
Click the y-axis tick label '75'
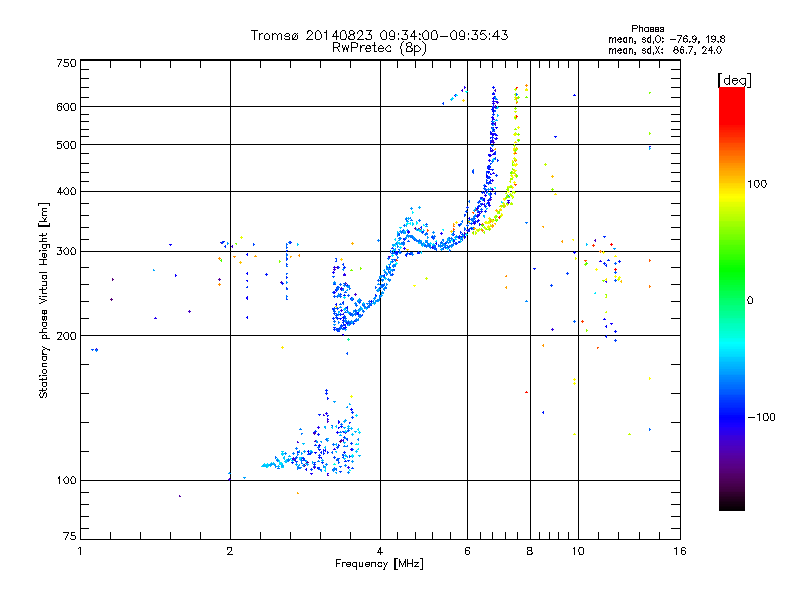[70, 536]
